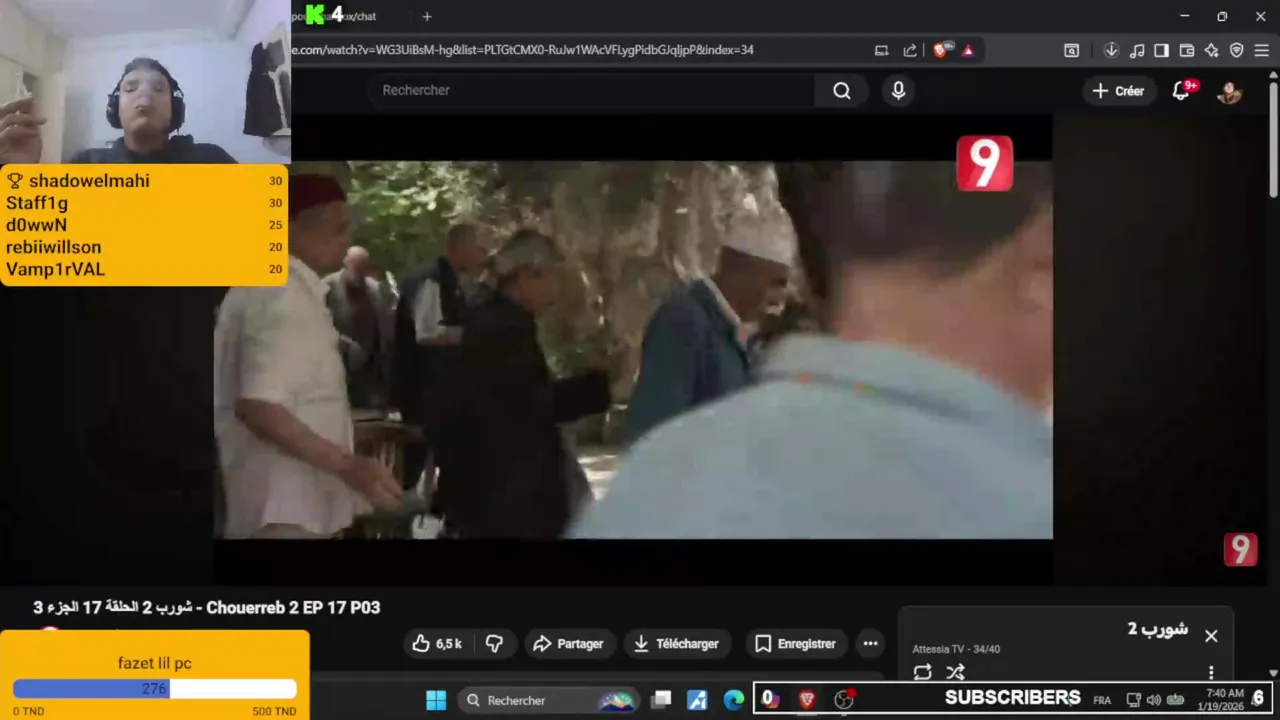Click the music note playlist icon

tap(1136, 50)
